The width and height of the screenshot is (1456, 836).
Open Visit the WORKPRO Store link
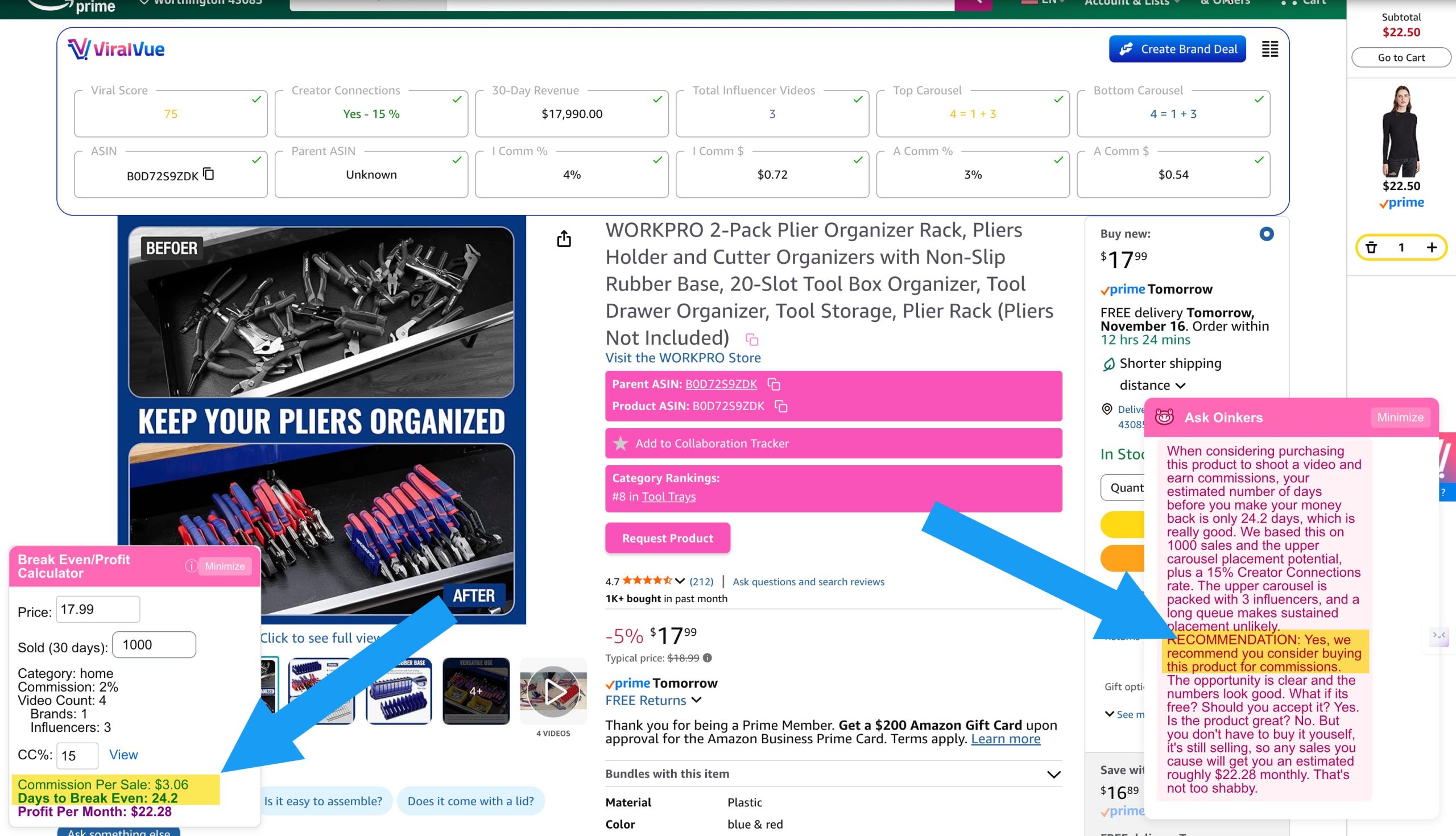[682, 358]
